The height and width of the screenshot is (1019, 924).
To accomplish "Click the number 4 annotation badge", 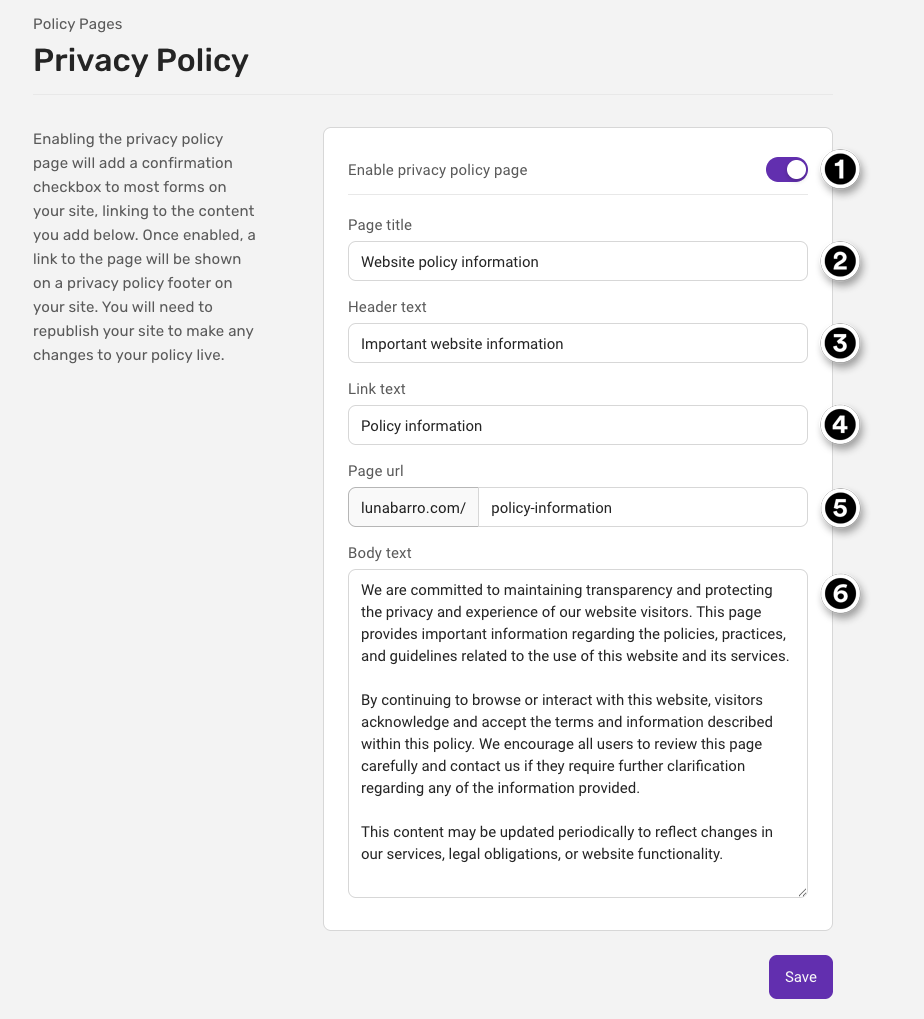I will (840, 425).
